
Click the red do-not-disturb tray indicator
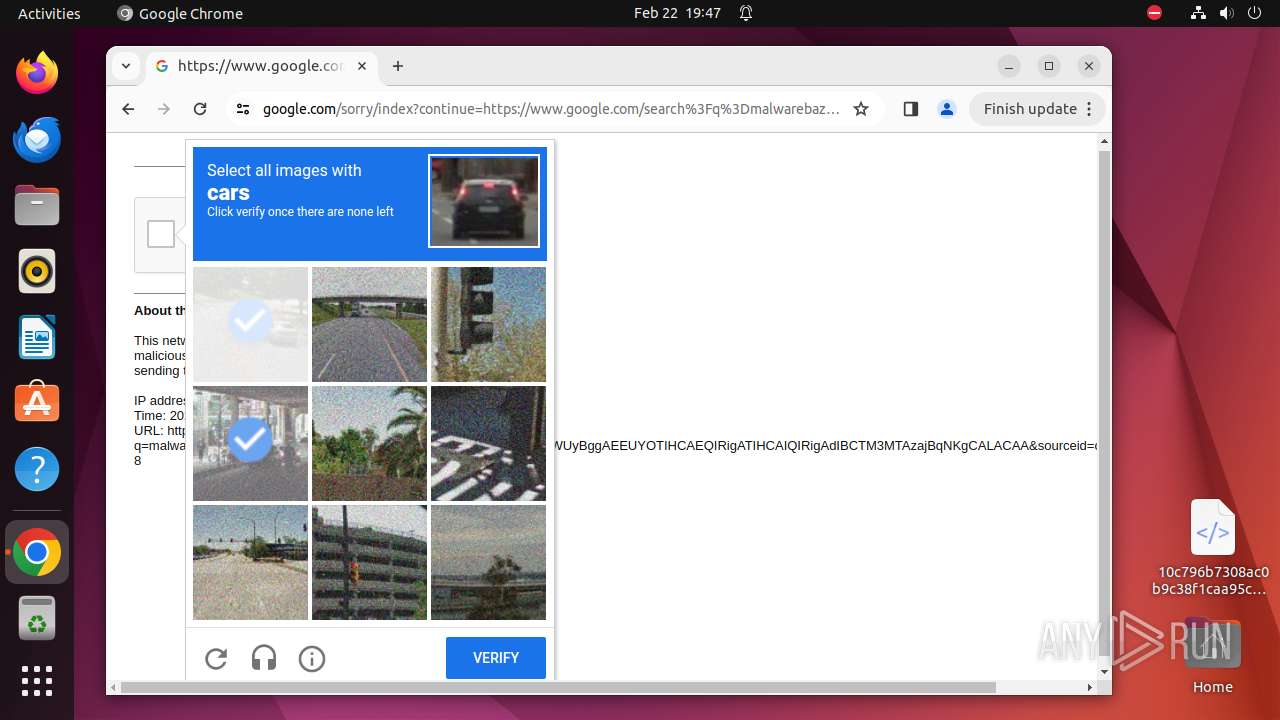coord(1155,13)
